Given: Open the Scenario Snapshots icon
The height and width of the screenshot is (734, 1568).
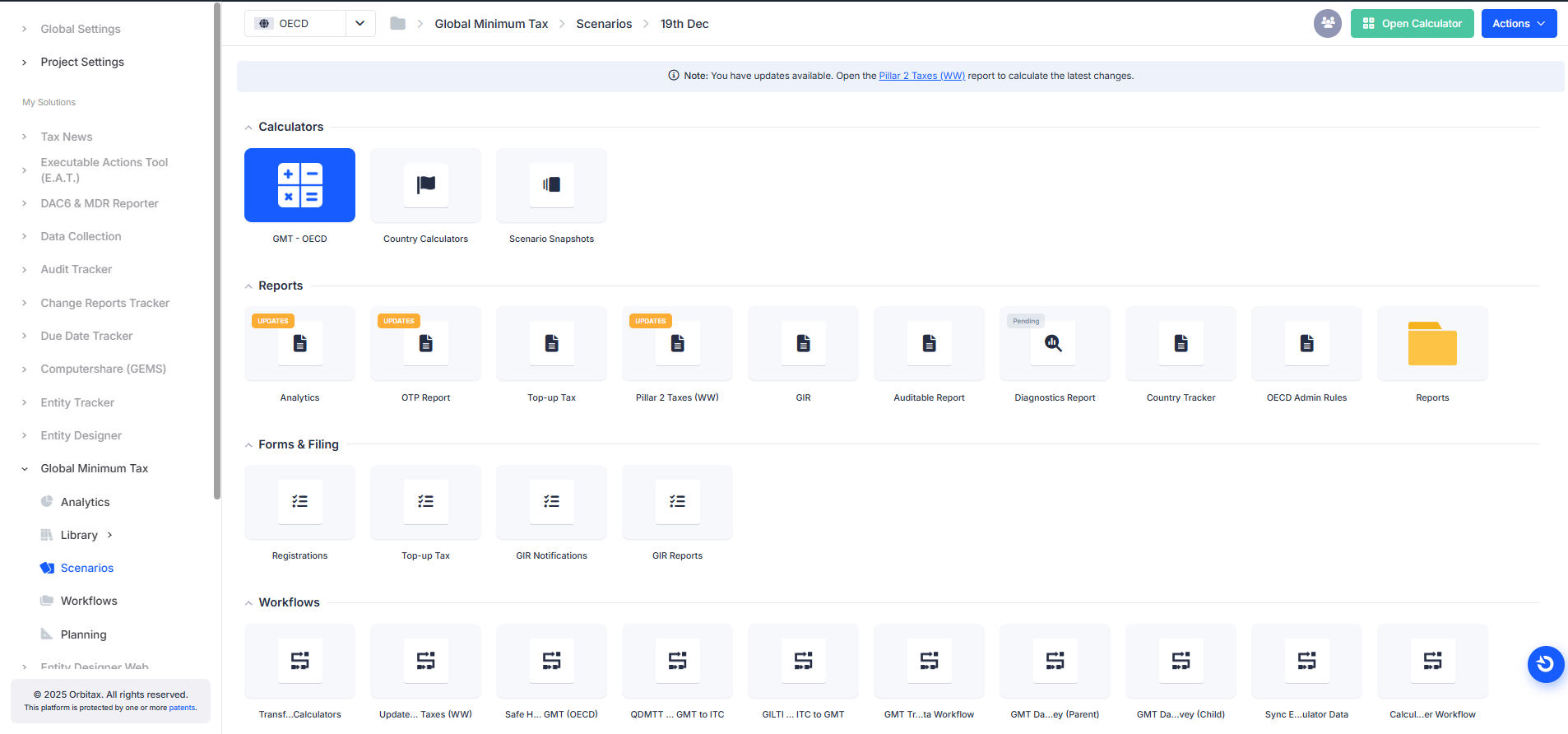Looking at the screenshot, I should (551, 185).
